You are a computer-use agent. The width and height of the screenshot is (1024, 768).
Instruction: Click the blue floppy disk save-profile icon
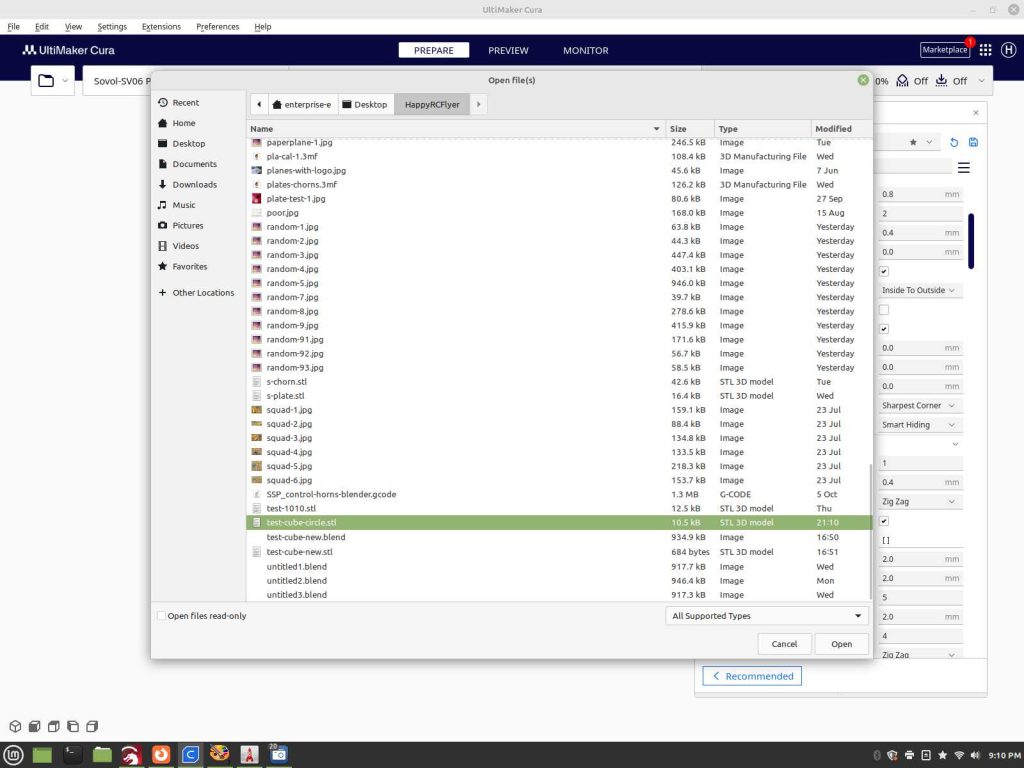click(973, 142)
